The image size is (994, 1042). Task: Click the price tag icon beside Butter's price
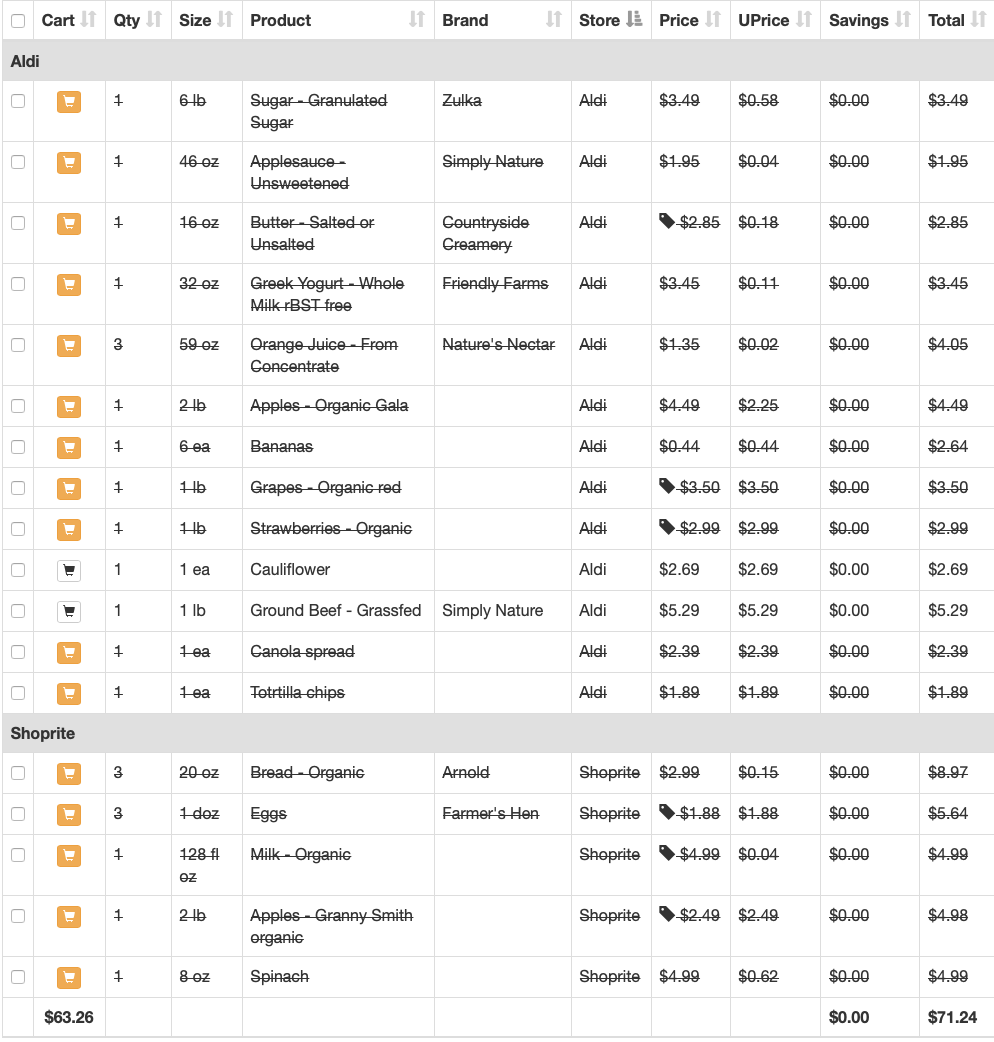pyautogui.click(x=667, y=222)
